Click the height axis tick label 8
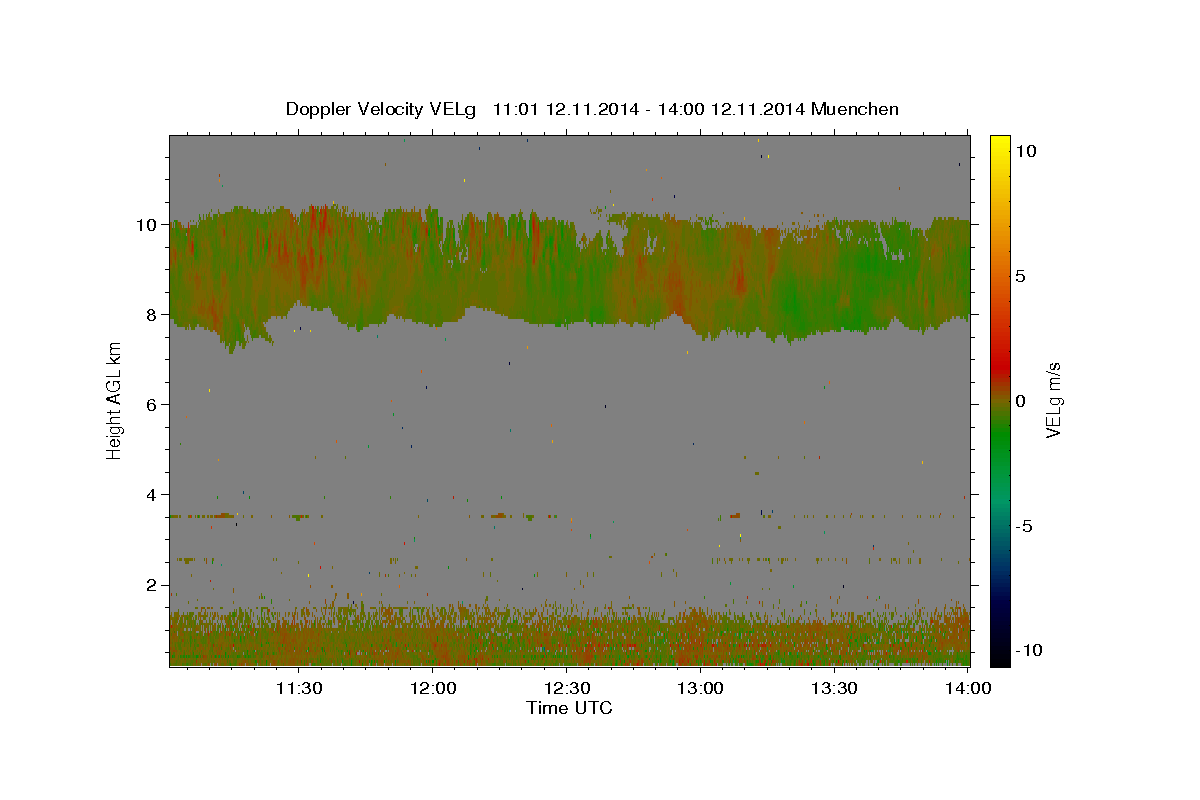The image size is (1200, 800). (x=154, y=315)
